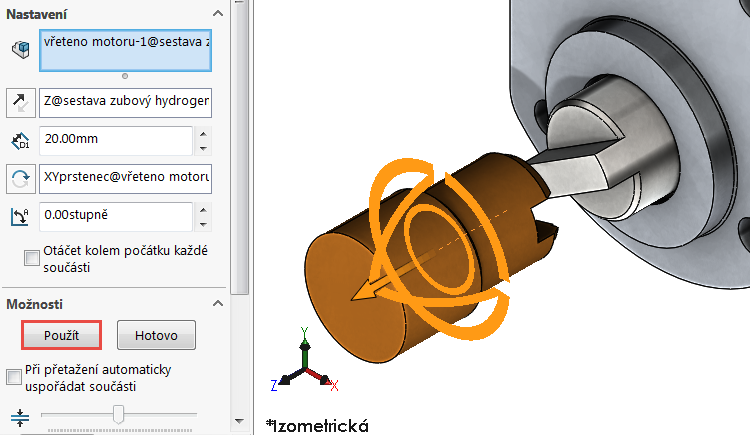Viewport: 750px width, 435px height.
Task: Toggle the explode direction reverse icon
Action: [21, 102]
